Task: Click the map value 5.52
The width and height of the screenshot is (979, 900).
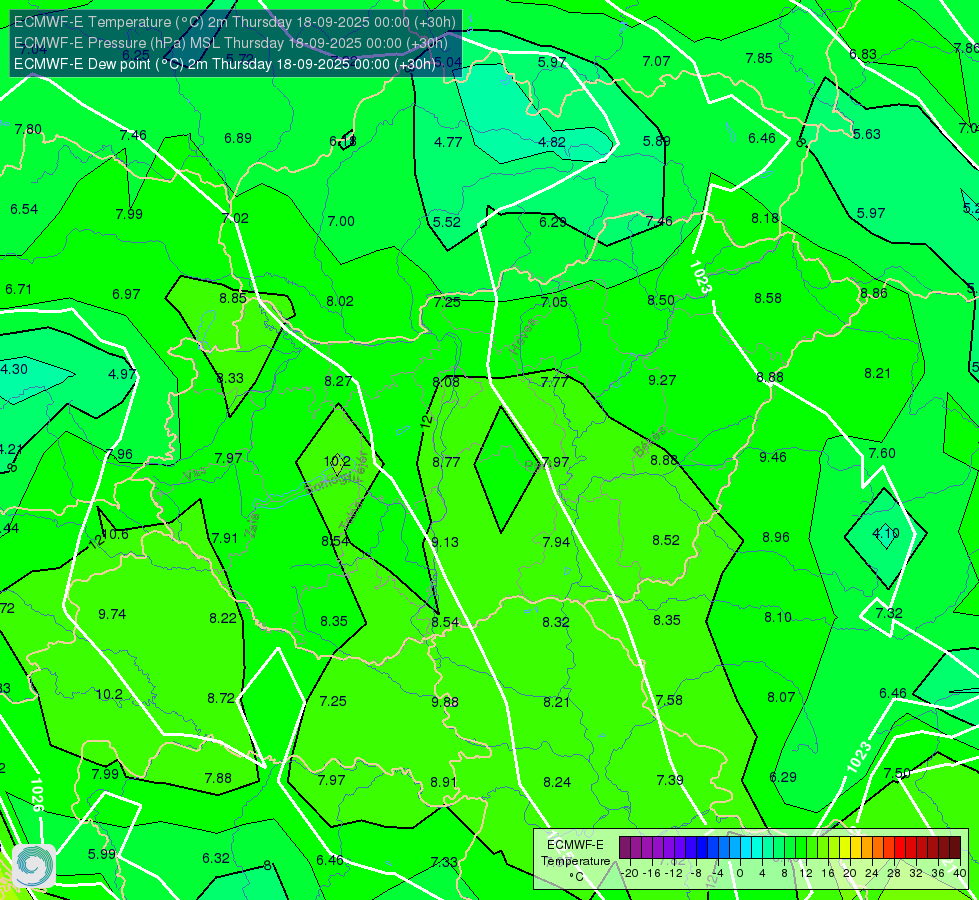Action: tap(446, 222)
